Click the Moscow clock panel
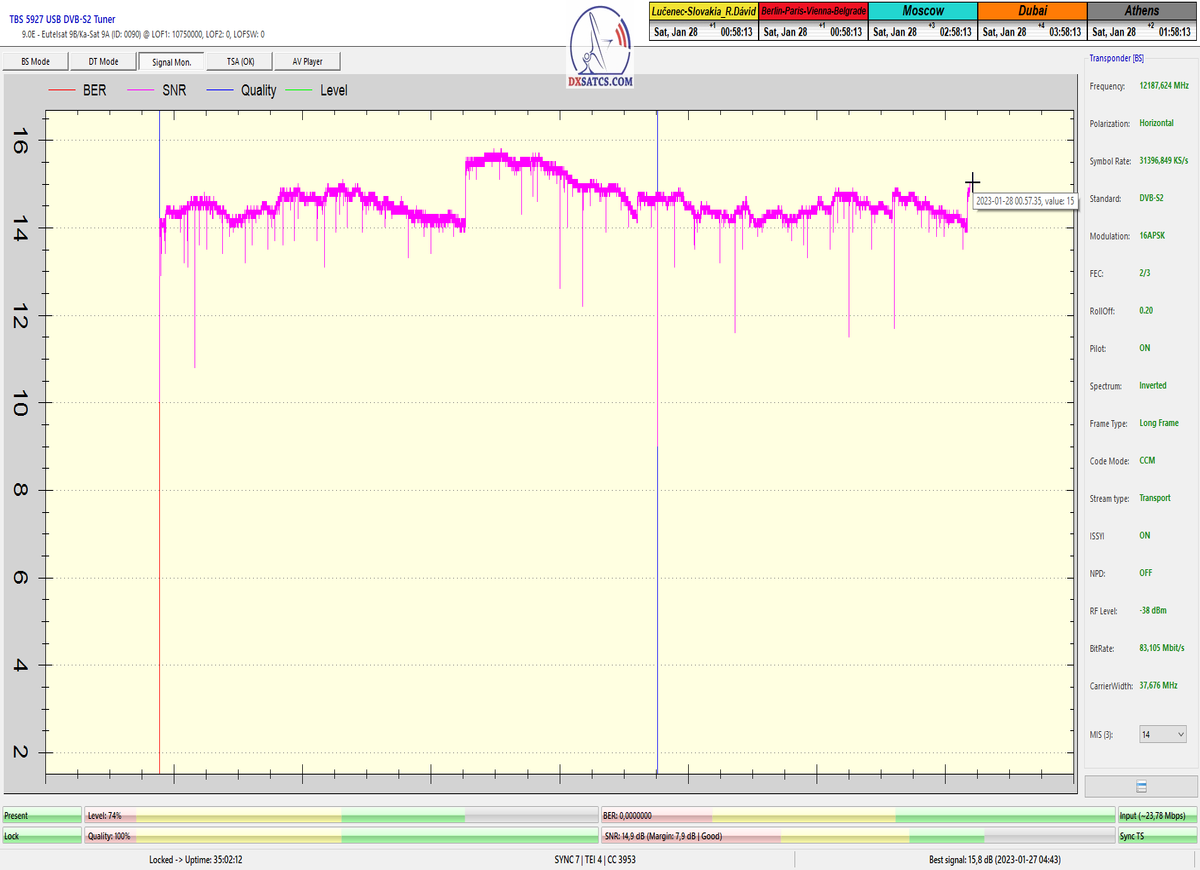This screenshot has width=1200, height=870. pos(922,21)
